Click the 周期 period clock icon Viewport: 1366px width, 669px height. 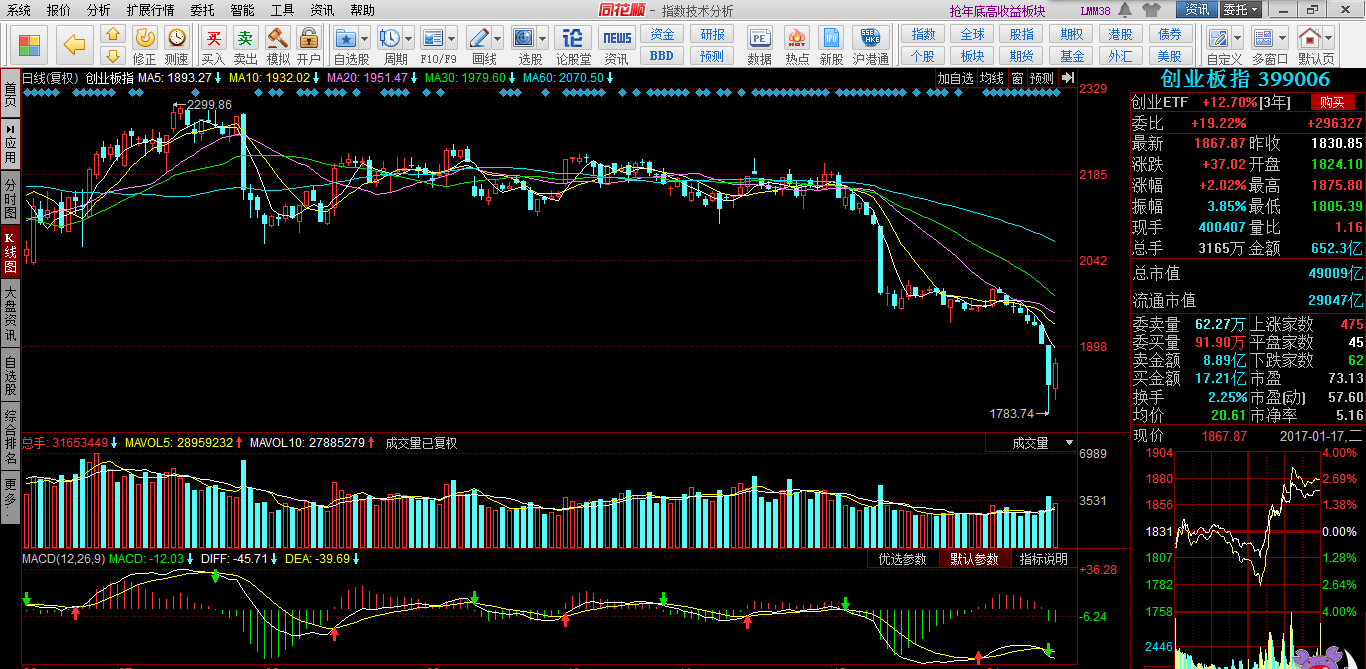[x=390, y=39]
